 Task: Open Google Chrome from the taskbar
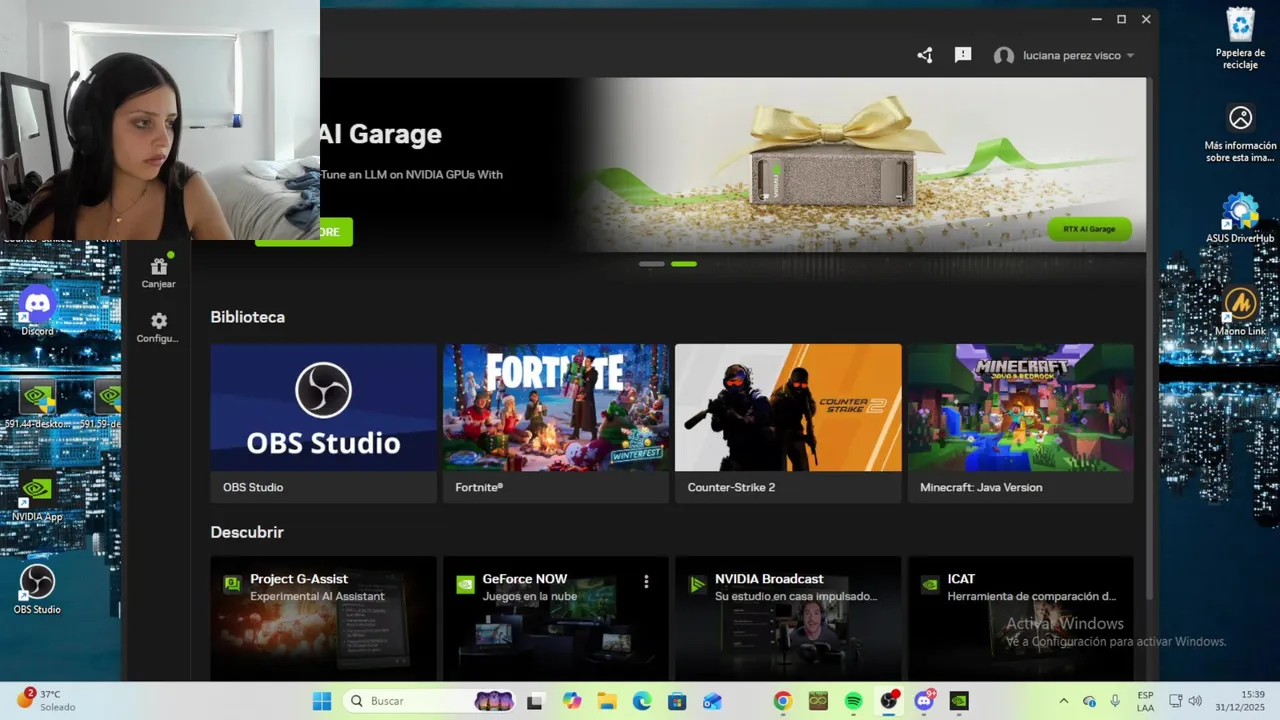pos(783,701)
